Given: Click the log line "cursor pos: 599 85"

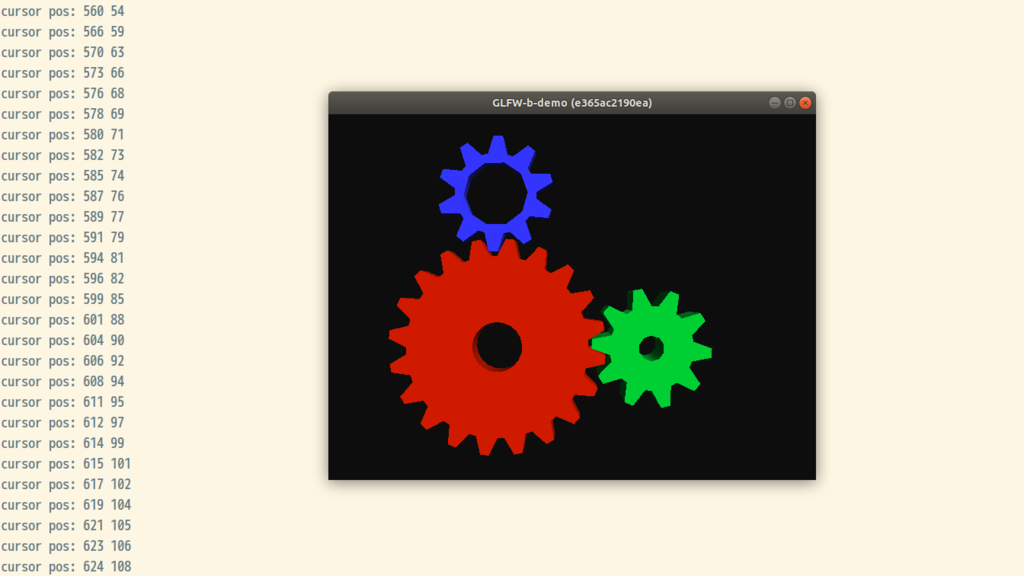Looking at the screenshot, I should tap(63, 299).
